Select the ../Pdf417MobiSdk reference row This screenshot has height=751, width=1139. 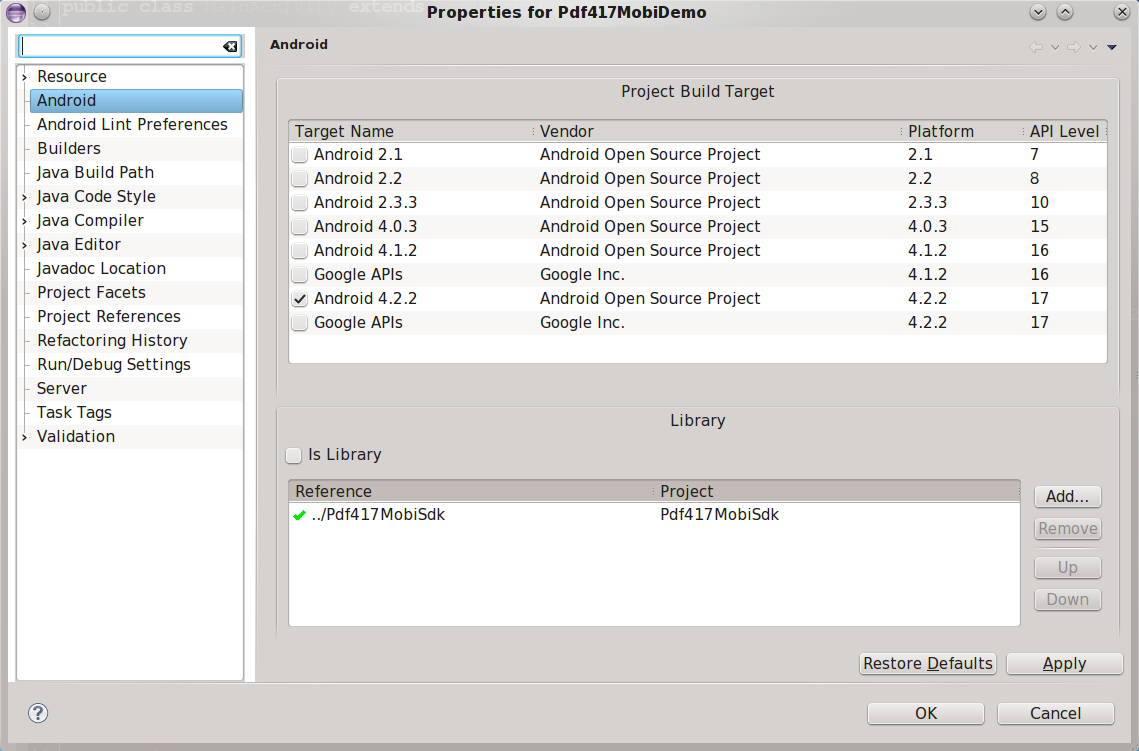(x=654, y=515)
